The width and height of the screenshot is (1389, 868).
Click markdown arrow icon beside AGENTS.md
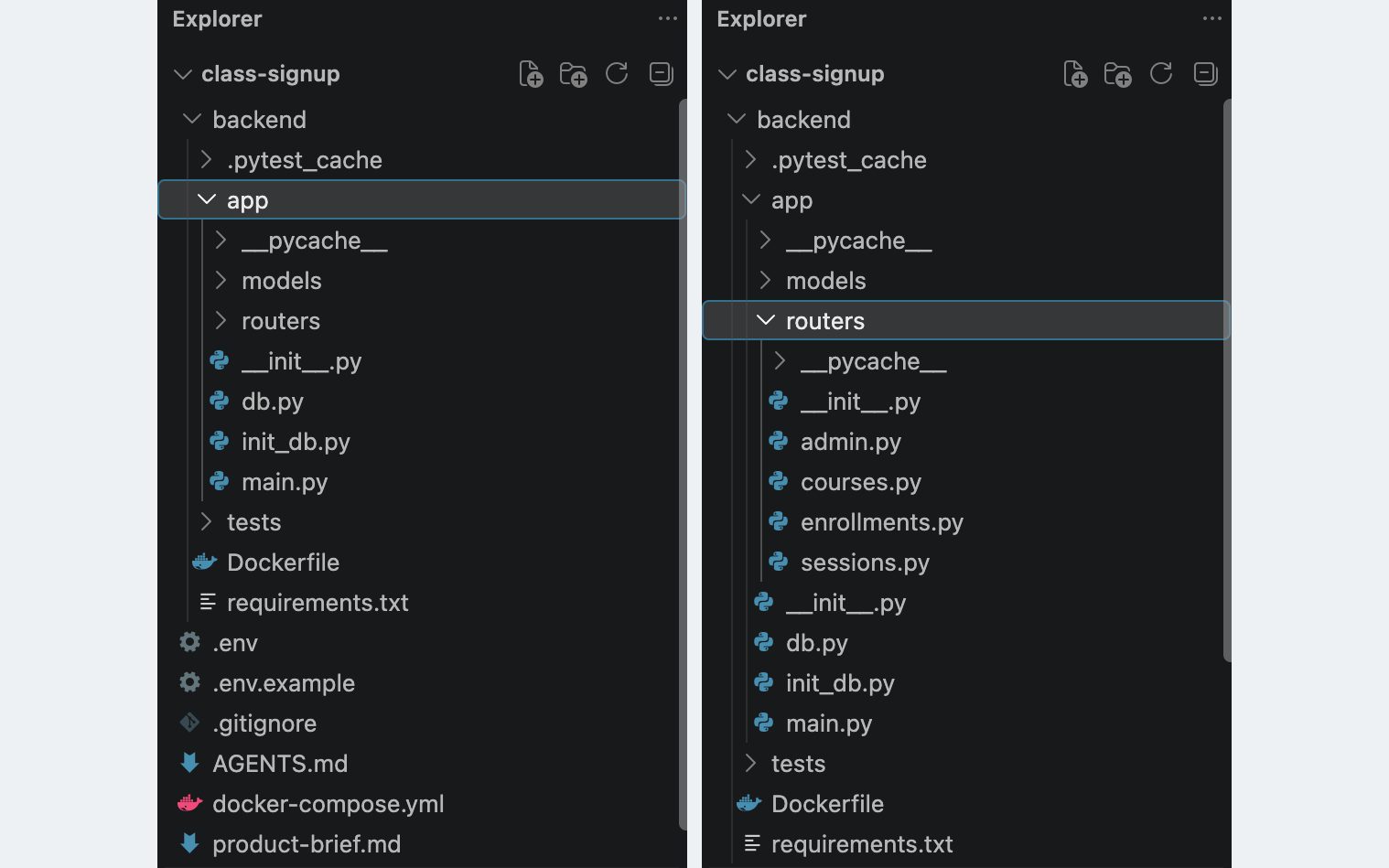[189, 763]
